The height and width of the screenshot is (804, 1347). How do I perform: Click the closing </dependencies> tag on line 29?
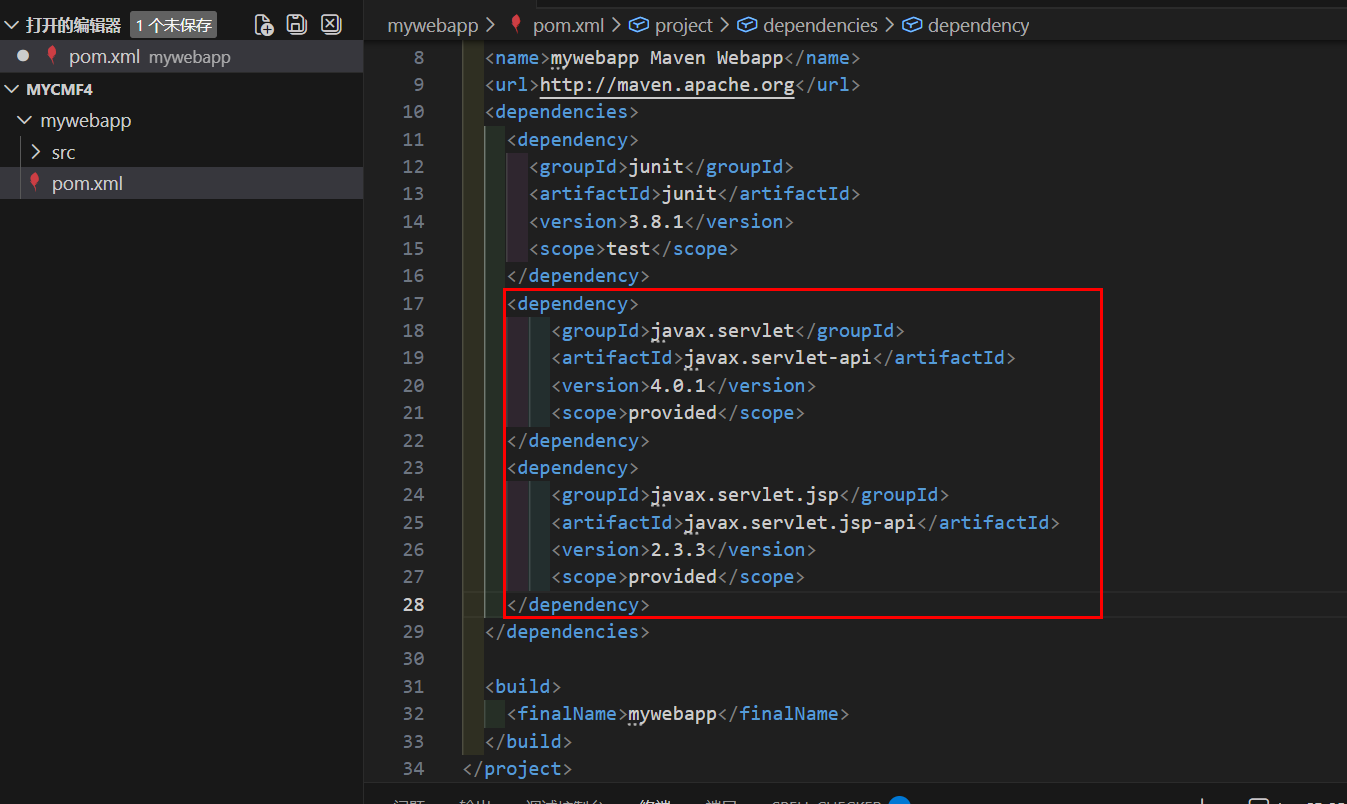click(x=567, y=631)
